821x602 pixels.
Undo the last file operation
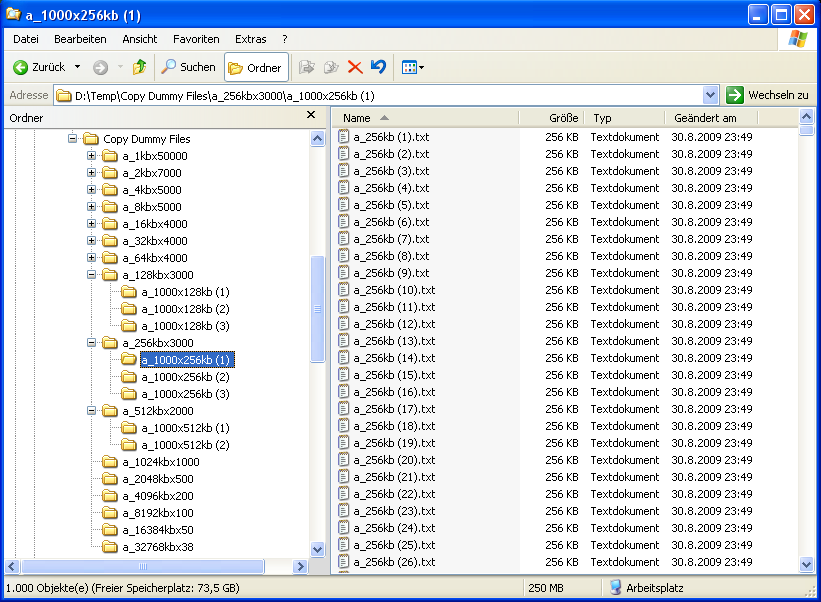[379, 68]
